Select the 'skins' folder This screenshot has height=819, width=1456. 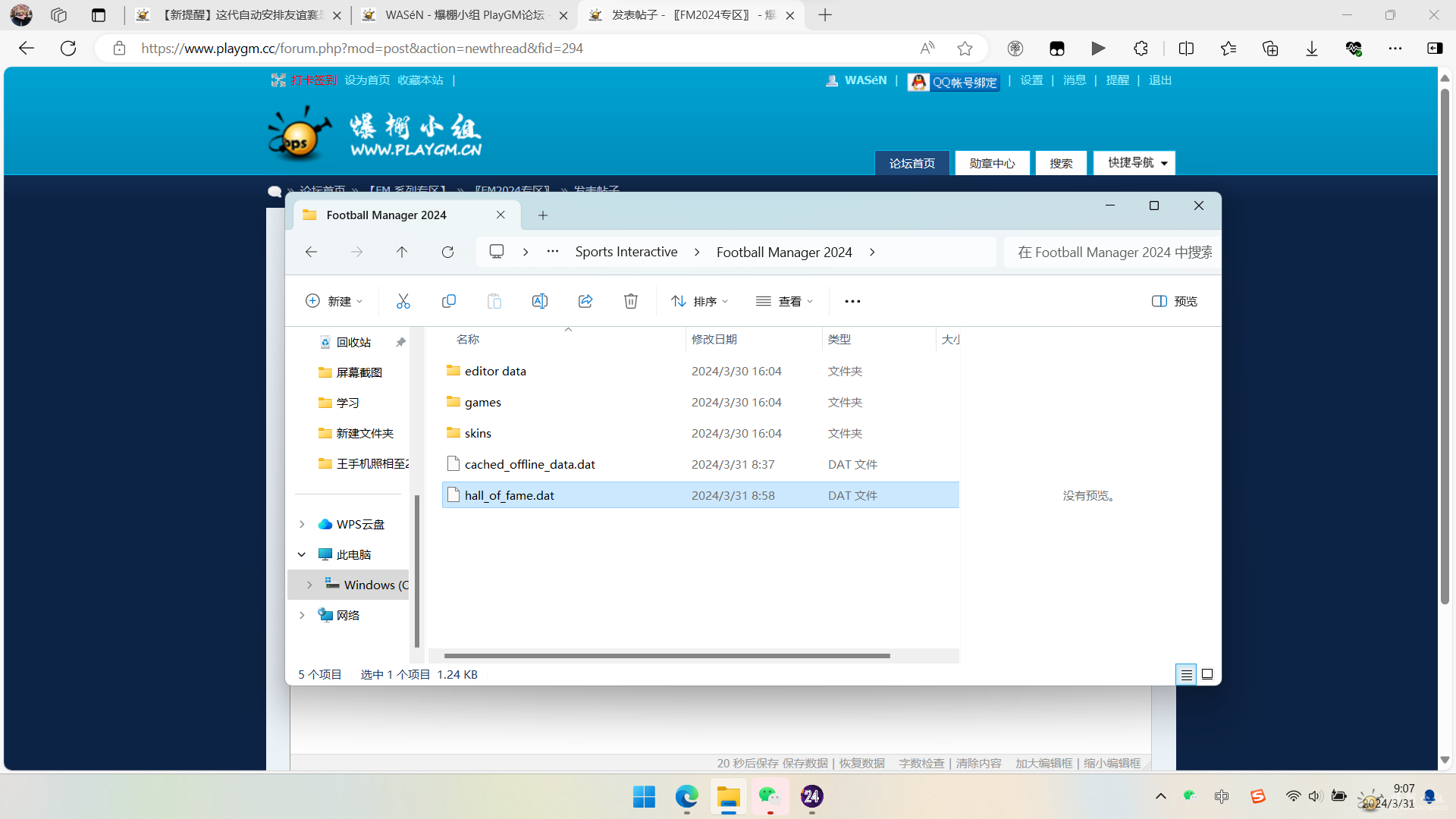(700, 433)
